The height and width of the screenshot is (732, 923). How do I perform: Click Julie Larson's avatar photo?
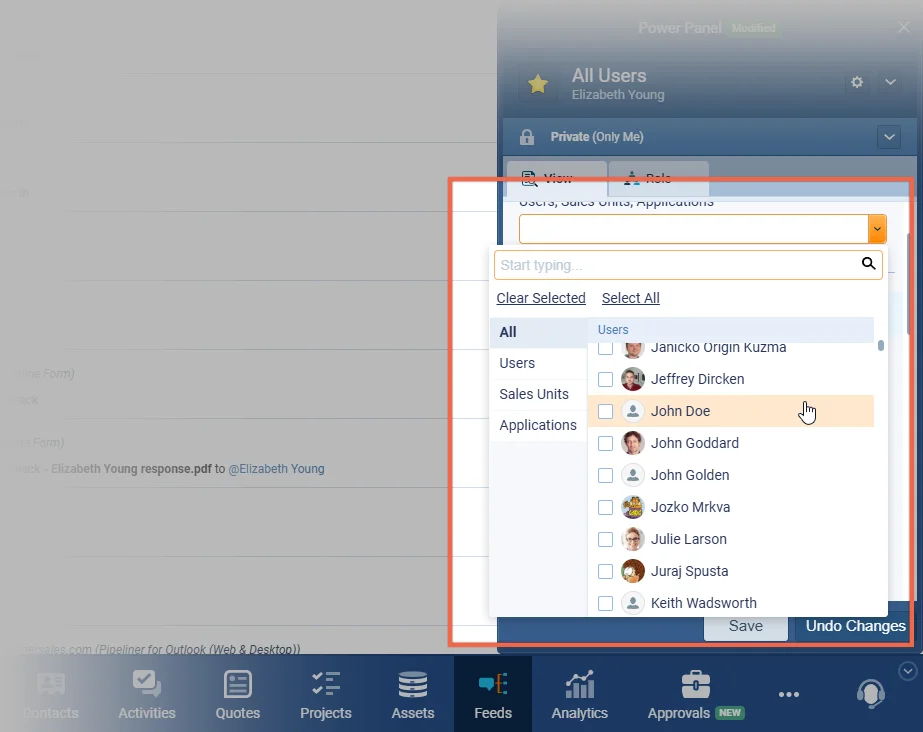pyautogui.click(x=633, y=540)
